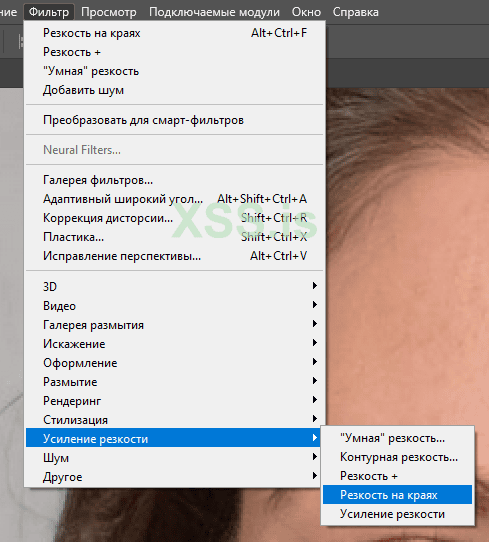Open the Фильтр menu in menu bar
This screenshot has height=542, width=489.
click(x=49, y=12)
